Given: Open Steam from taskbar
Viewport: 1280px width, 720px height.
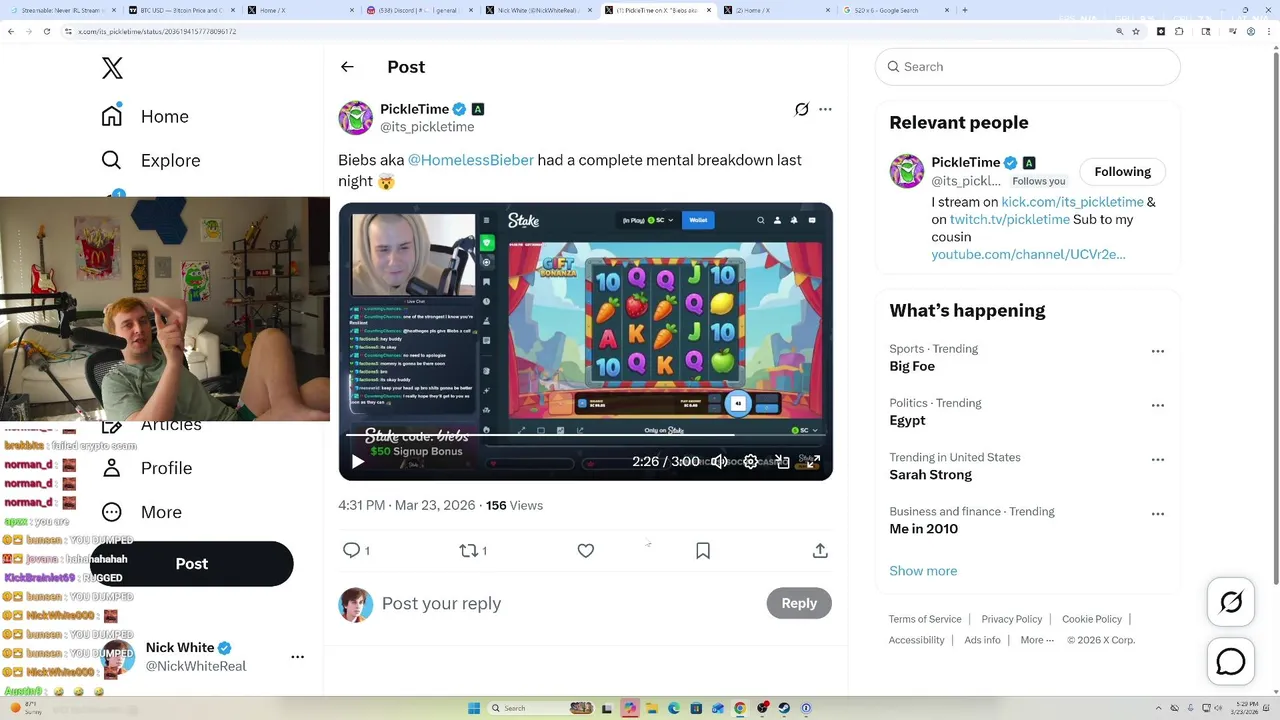Looking at the screenshot, I should click(784, 708).
